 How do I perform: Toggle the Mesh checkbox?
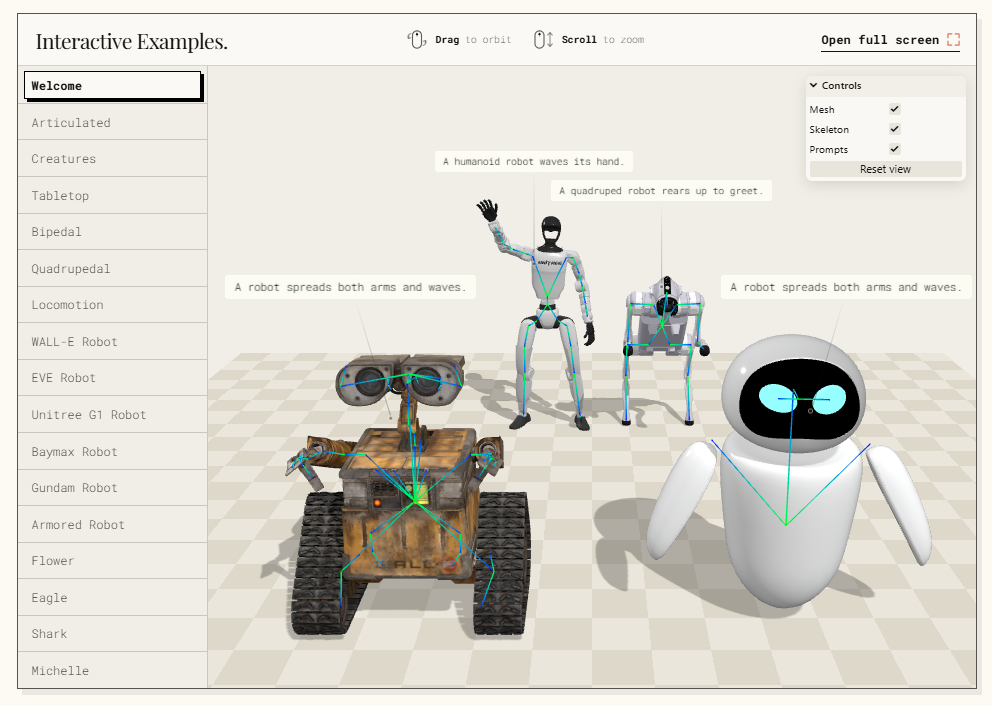click(895, 109)
